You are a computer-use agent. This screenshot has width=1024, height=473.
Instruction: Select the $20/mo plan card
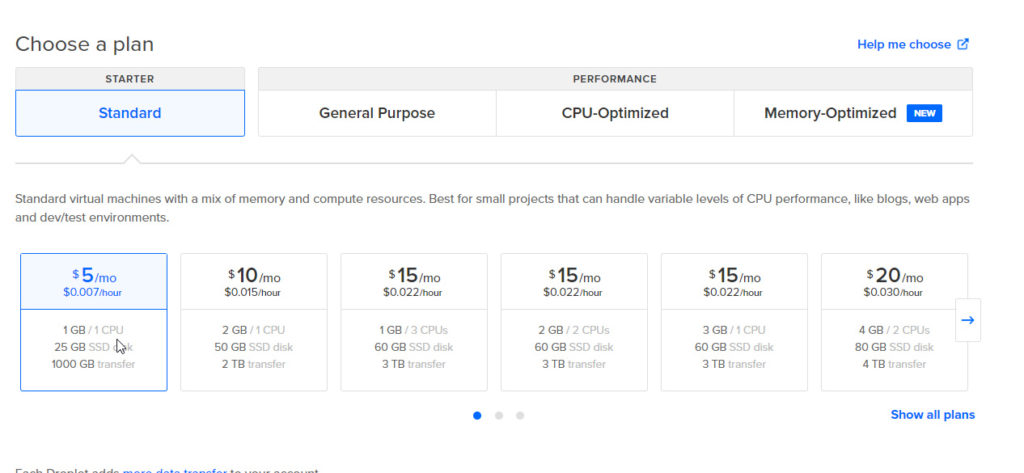pos(894,322)
